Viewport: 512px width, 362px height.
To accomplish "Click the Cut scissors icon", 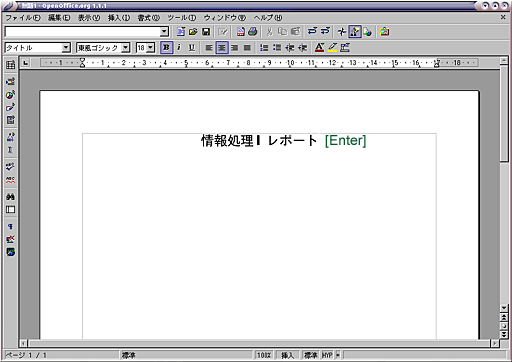I will [x=269, y=32].
